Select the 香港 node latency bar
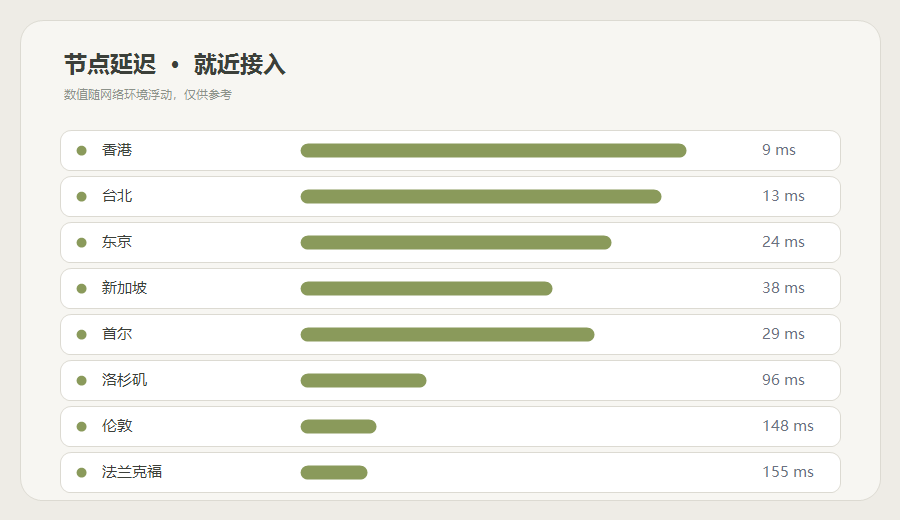This screenshot has height=520, width=900. tap(493, 150)
